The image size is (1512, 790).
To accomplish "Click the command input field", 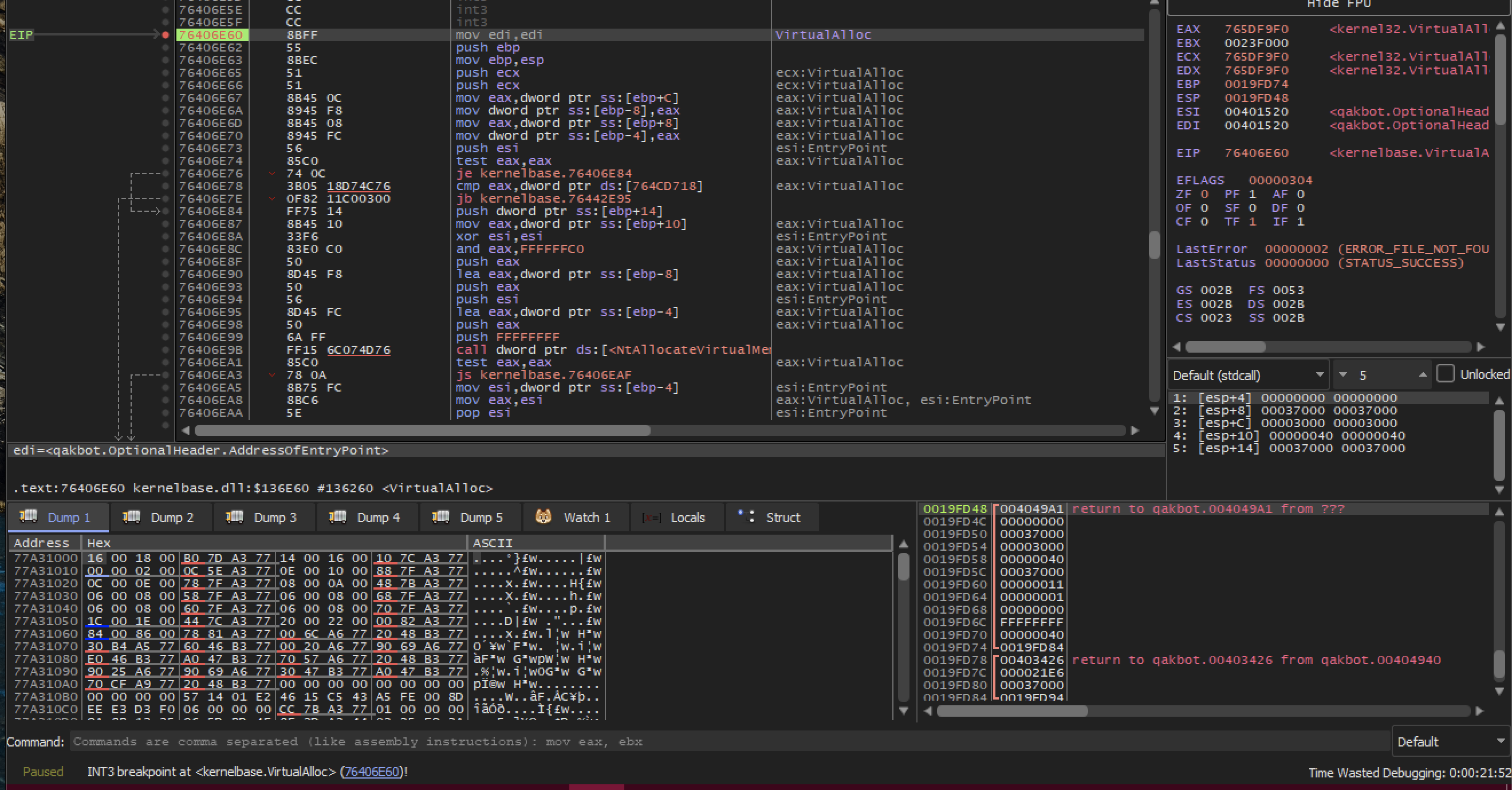I will click(729, 741).
